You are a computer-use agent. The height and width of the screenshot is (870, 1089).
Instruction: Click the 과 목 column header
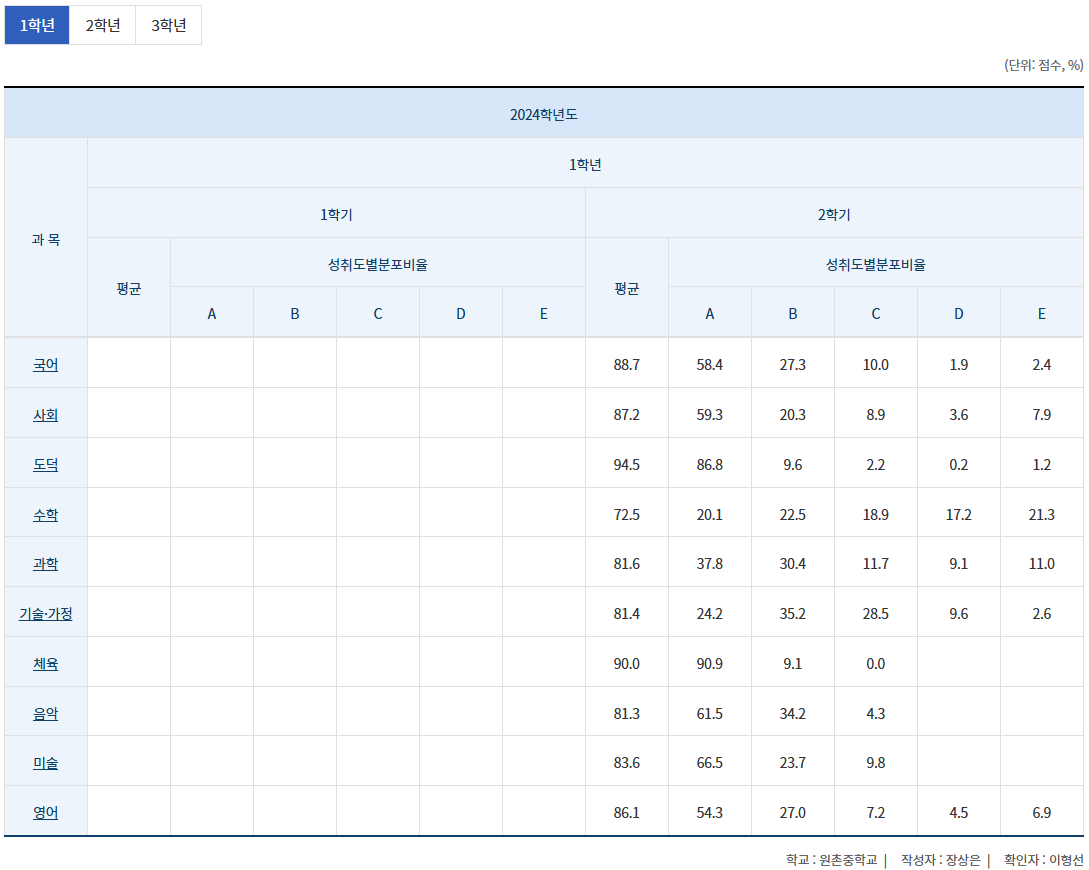coord(46,239)
